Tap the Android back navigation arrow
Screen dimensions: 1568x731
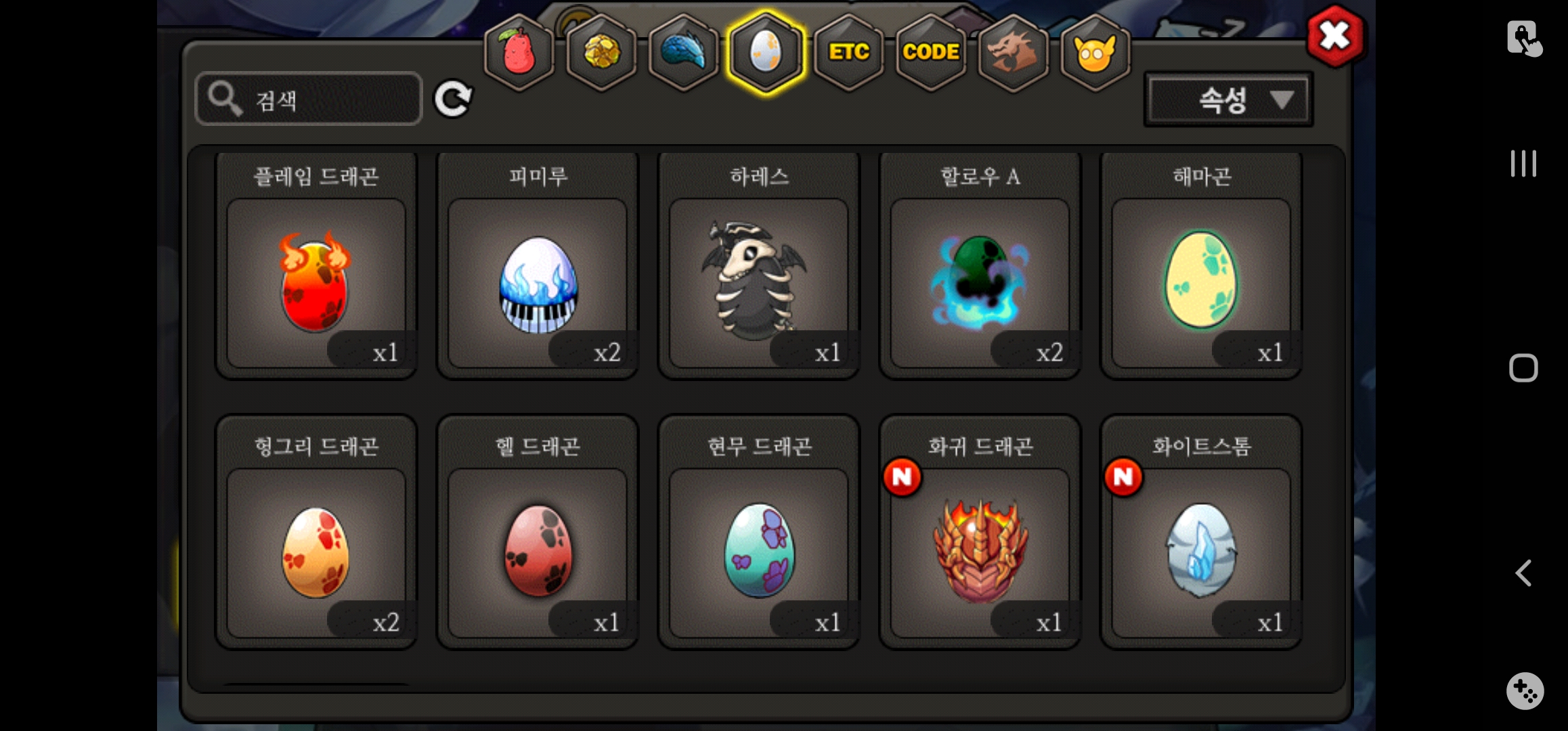pos(1523,573)
